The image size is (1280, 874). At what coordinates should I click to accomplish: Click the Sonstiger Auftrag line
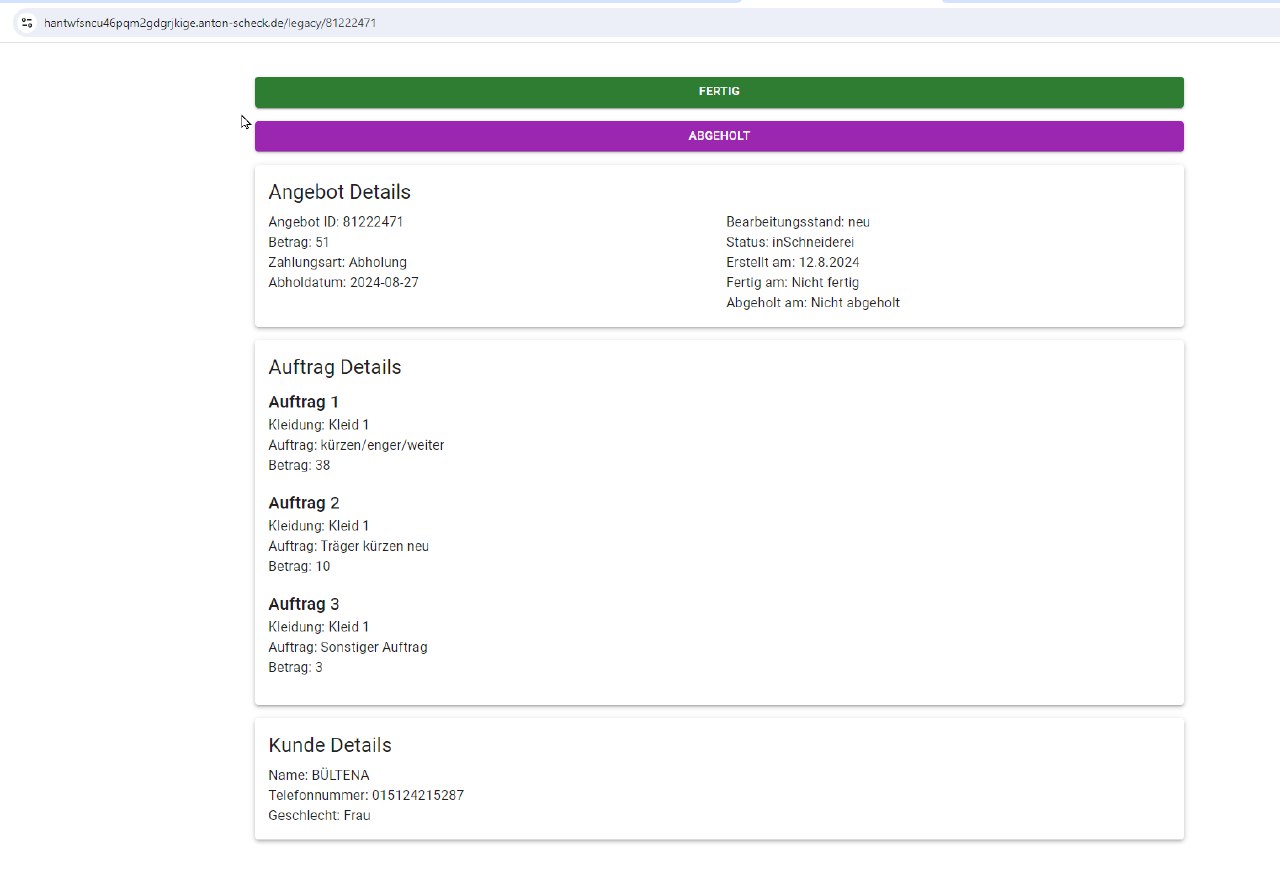pos(347,647)
